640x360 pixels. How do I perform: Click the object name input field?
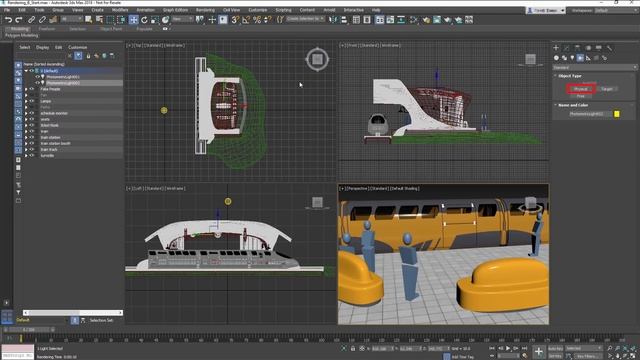point(590,114)
